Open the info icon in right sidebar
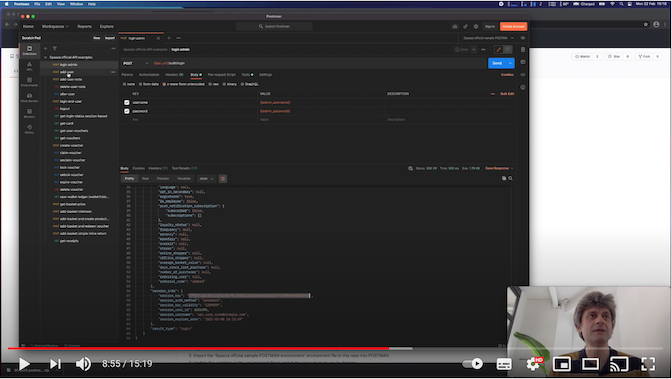The width and height of the screenshot is (672, 379). (523, 87)
